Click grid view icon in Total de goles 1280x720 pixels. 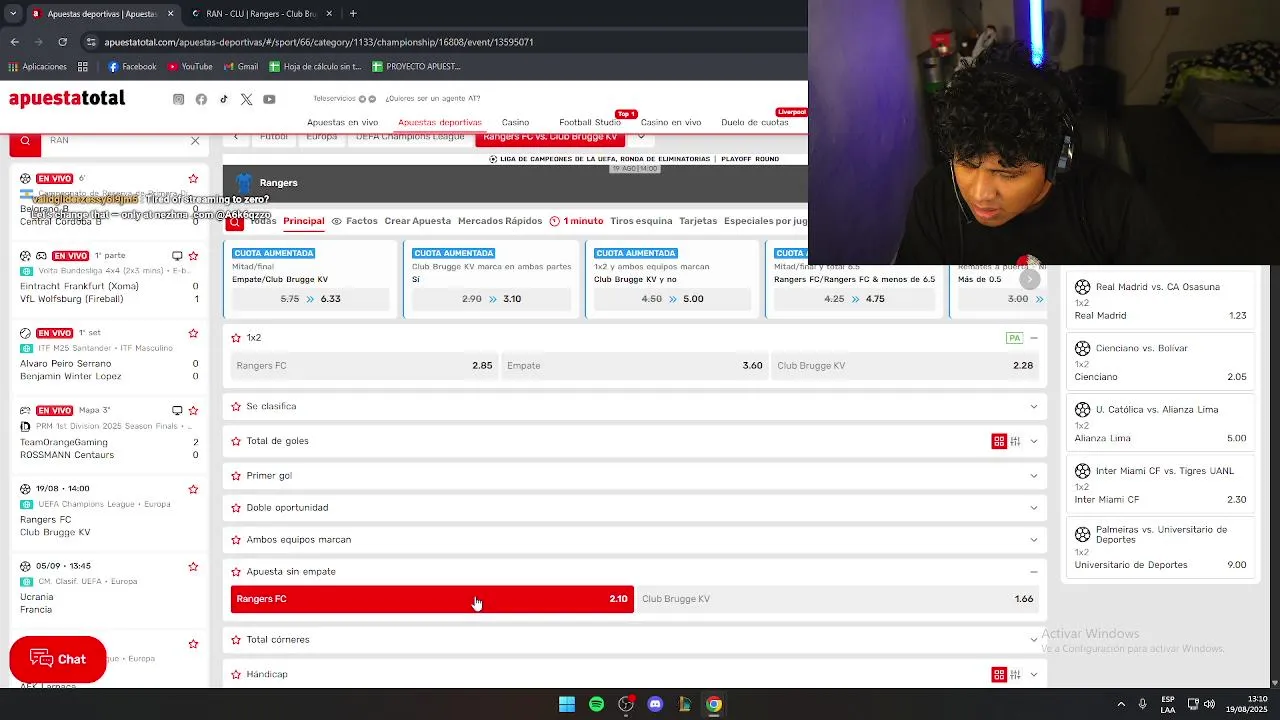tap(999, 441)
